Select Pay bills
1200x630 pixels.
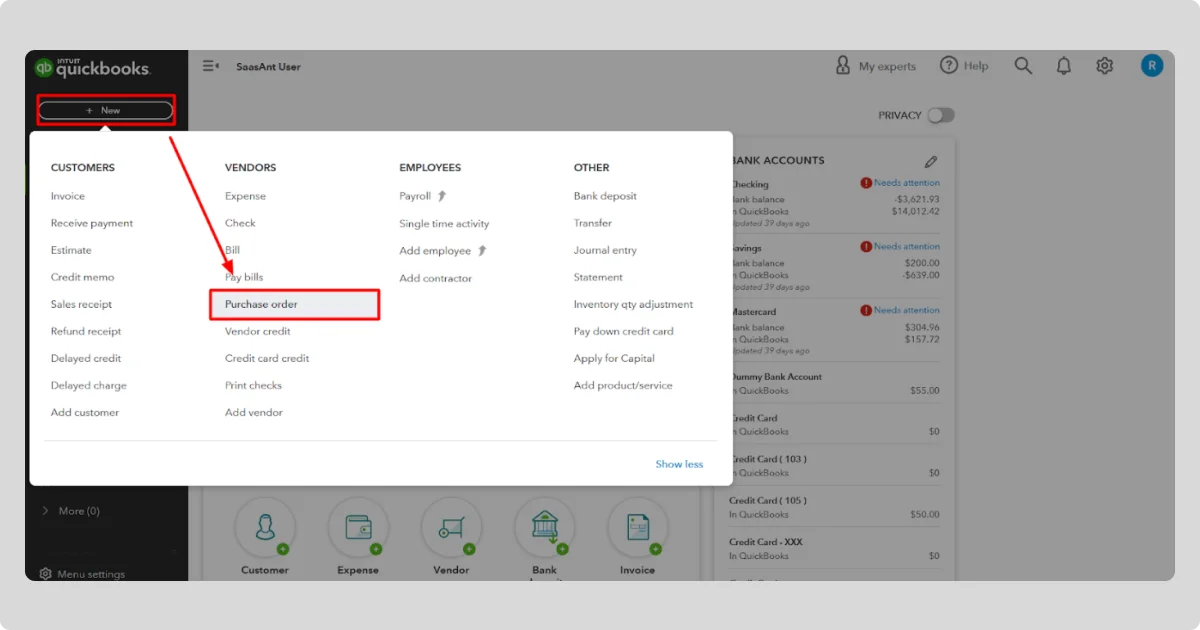point(244,277)
